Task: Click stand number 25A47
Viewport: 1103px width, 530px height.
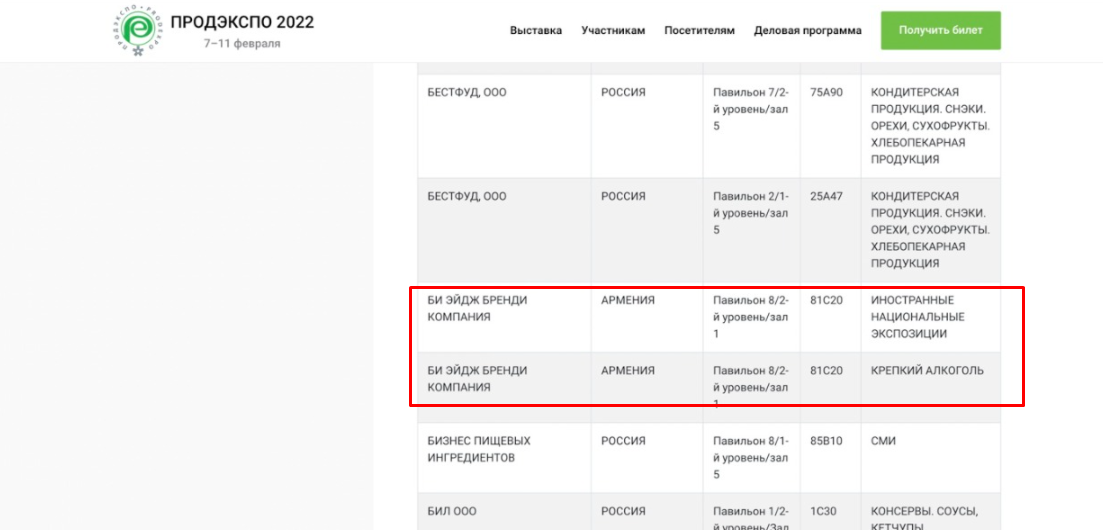Action: tap(826, 196)
